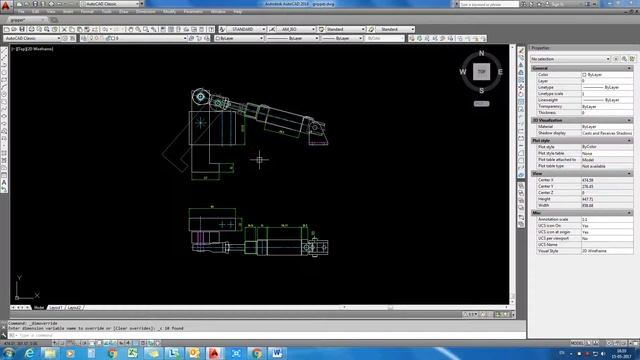Open the File menu
Image resolution: width=640 pixels, height=360 pixels.
(x=21, y=12)
